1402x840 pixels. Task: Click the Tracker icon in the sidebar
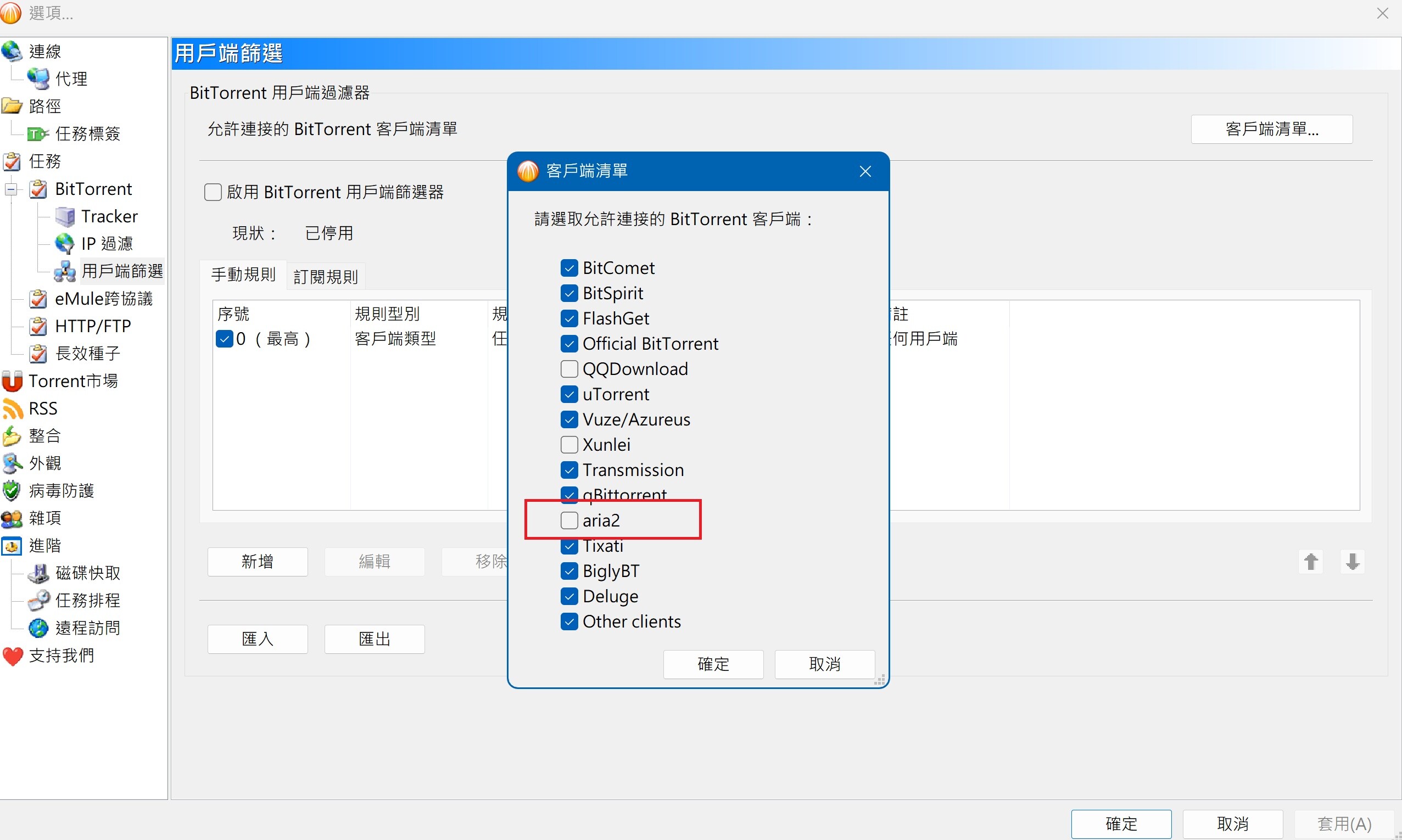point(65,216)
